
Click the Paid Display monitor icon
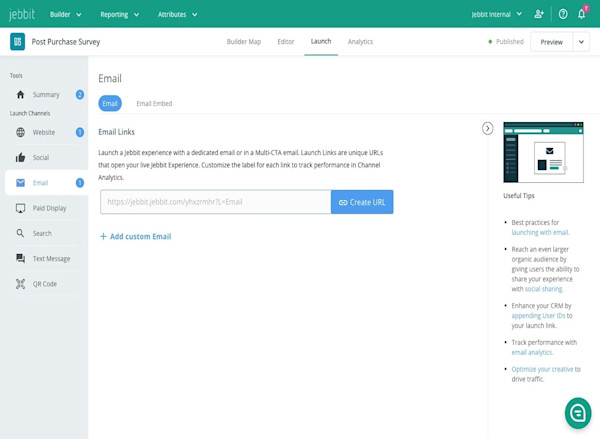click(20, 208)
